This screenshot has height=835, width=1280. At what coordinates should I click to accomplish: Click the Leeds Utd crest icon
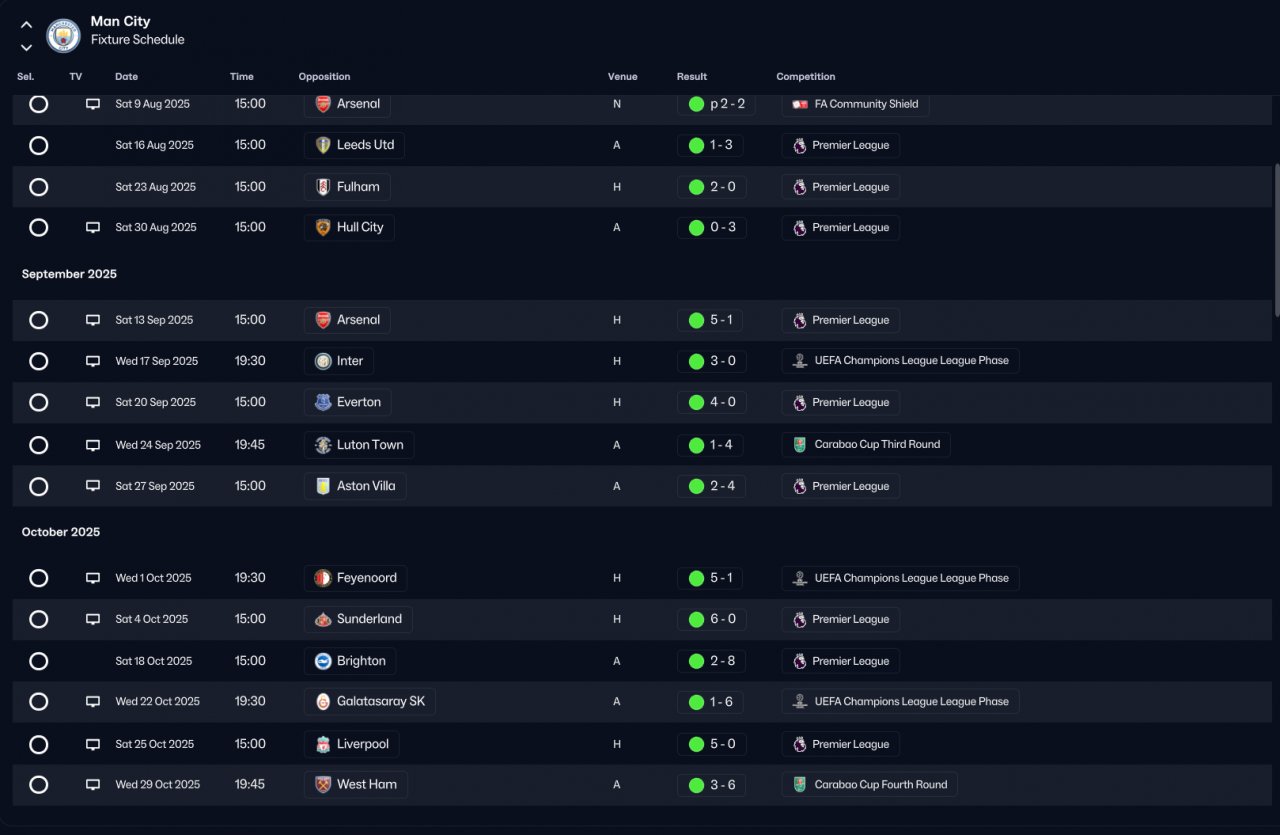[323, 145]
